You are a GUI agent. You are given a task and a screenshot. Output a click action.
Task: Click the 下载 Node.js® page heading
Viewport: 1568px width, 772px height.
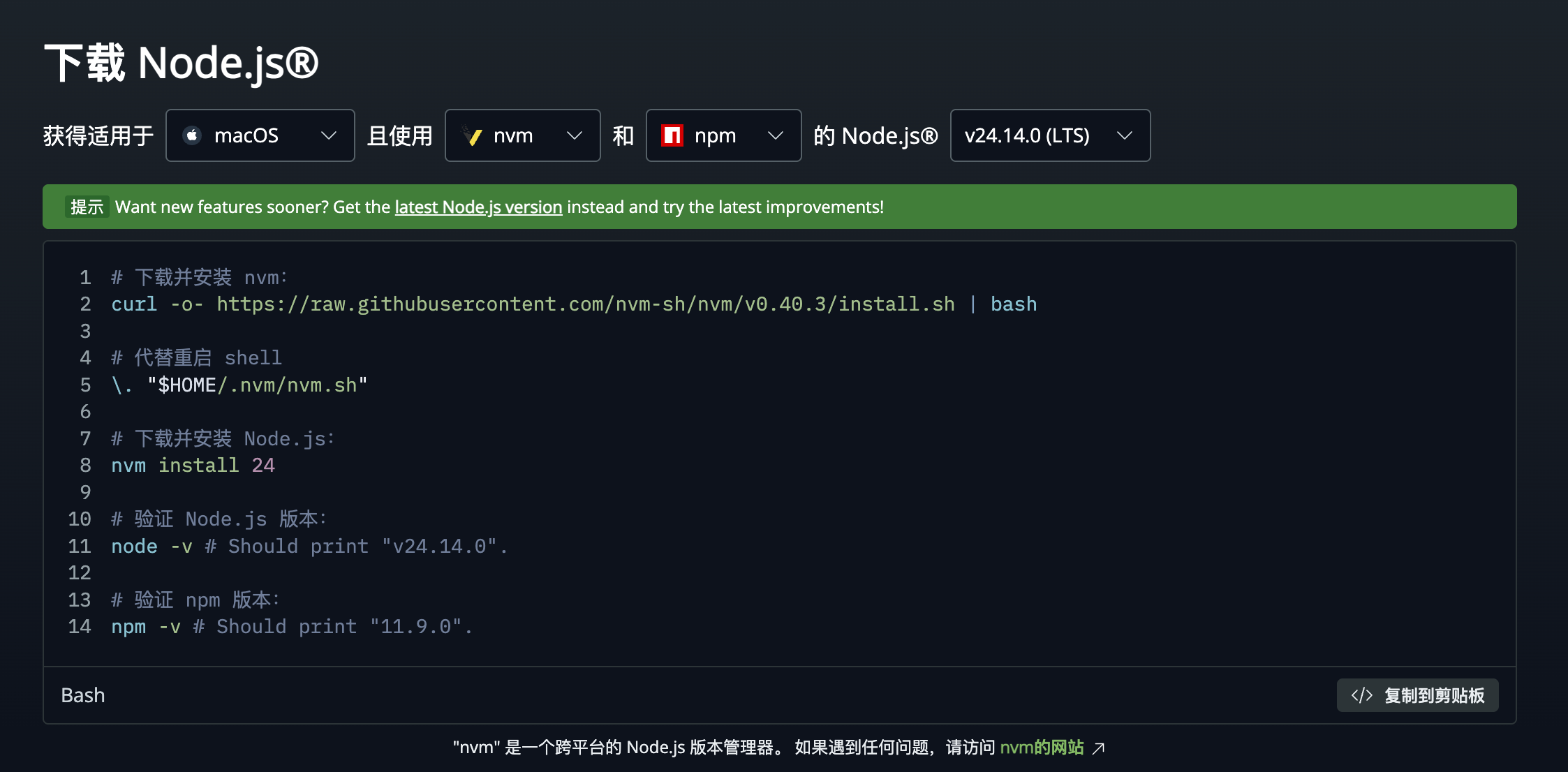pyautogui.click(x=182, y=63)
